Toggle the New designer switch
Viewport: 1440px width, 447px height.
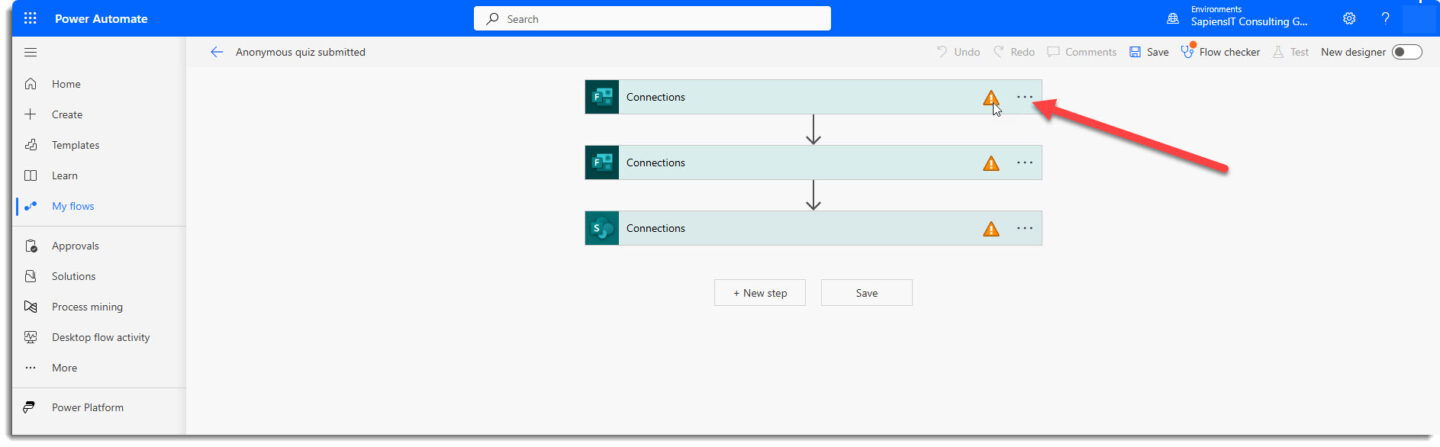click(1406, 52)
